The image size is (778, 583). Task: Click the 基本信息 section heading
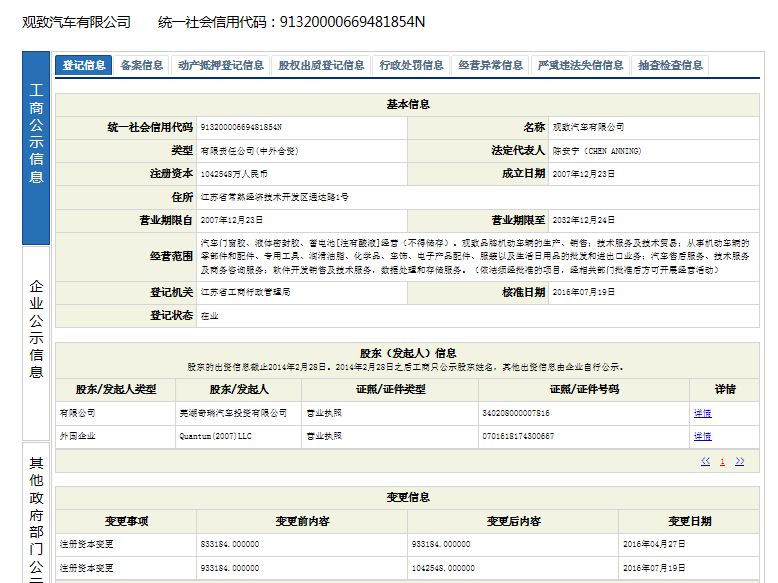point(408,105)
